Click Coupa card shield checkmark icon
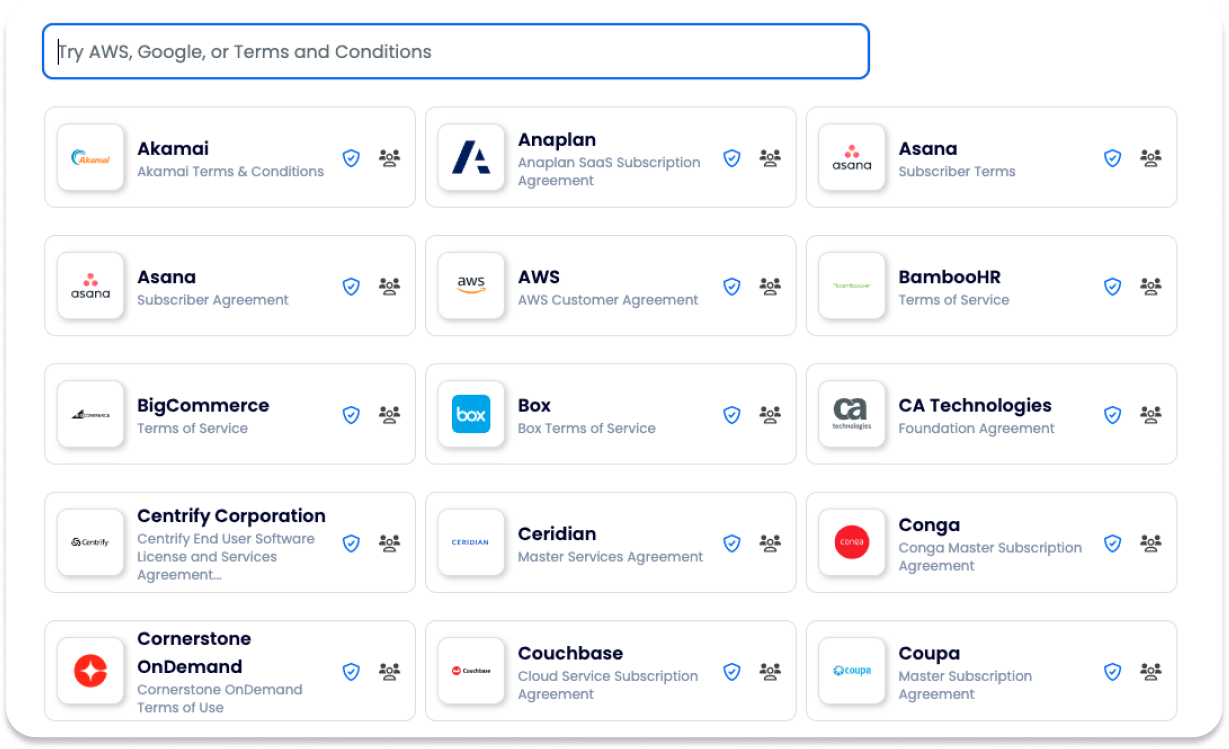1229x749 pixels. coord(1112,672)
